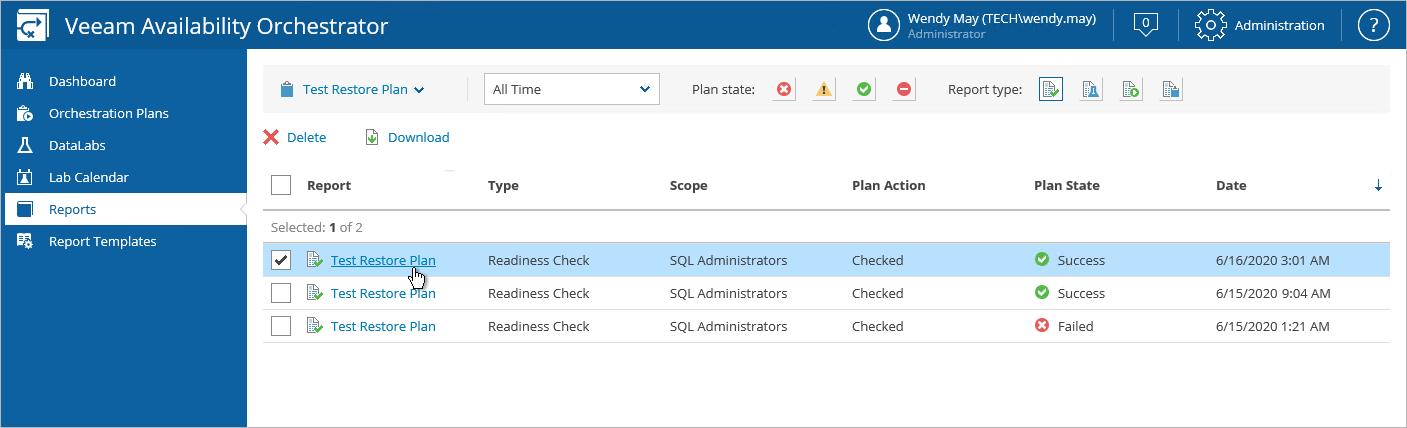Screen dimensions: 1407x428
Task: Select readiness check report type filter
Action: [x=1051, y=90]
